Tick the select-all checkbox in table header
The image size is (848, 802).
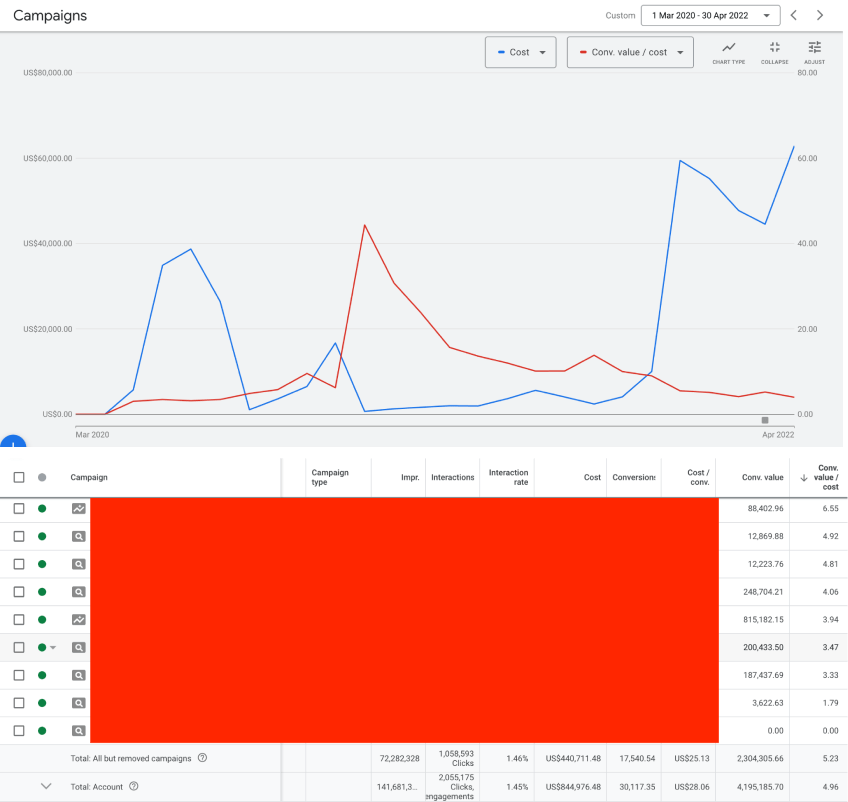[19, 478]
